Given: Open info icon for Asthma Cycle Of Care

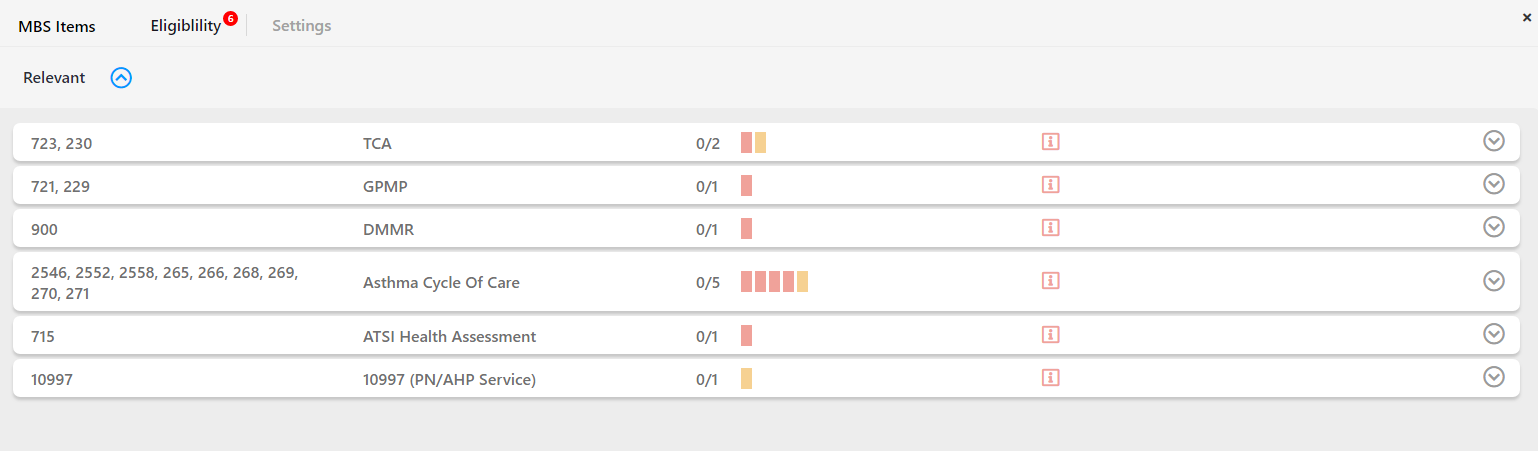Looking at the screenshot, I should coord(1050,281).
